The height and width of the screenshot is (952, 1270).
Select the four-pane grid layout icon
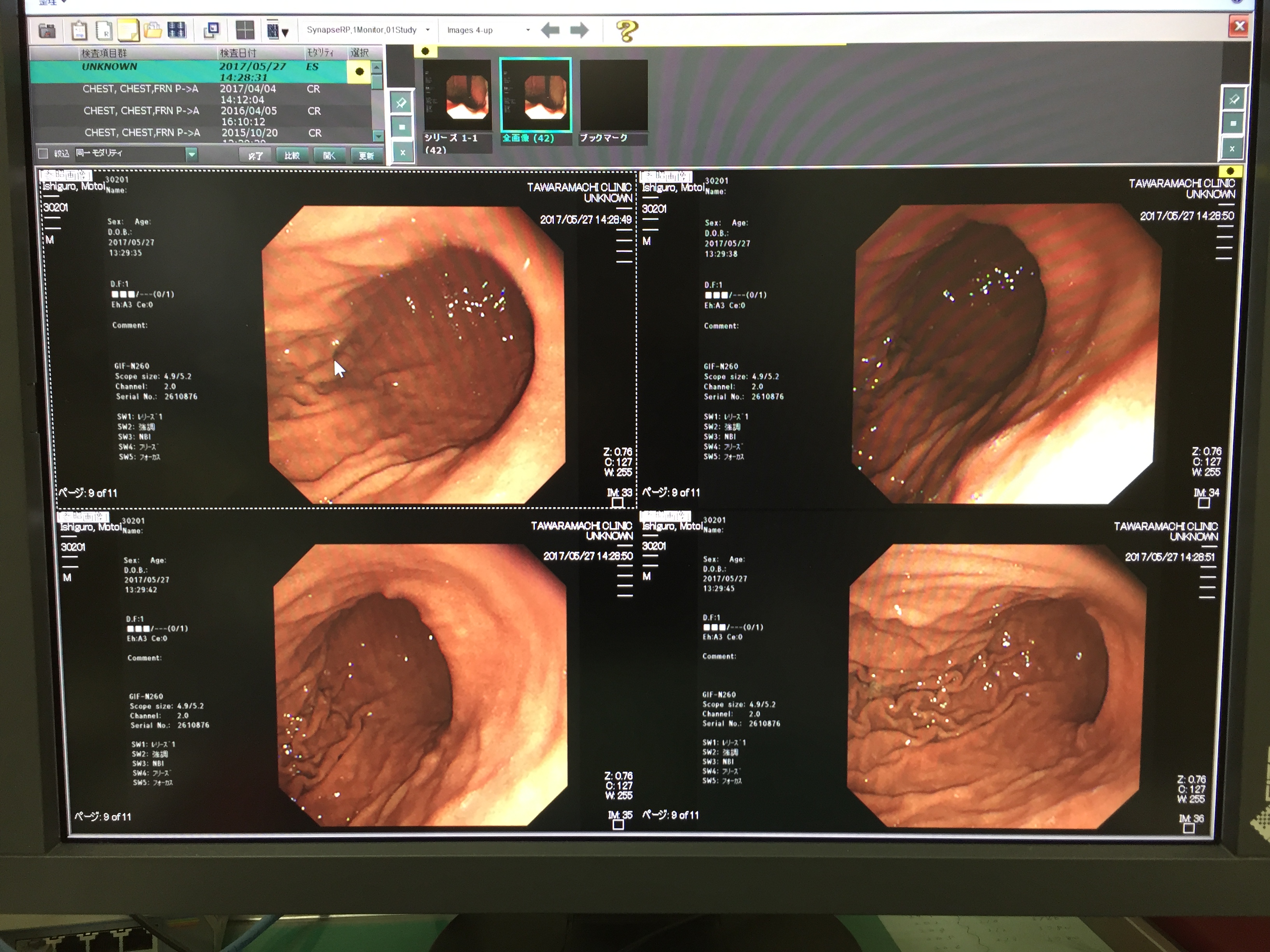(245, 30)
